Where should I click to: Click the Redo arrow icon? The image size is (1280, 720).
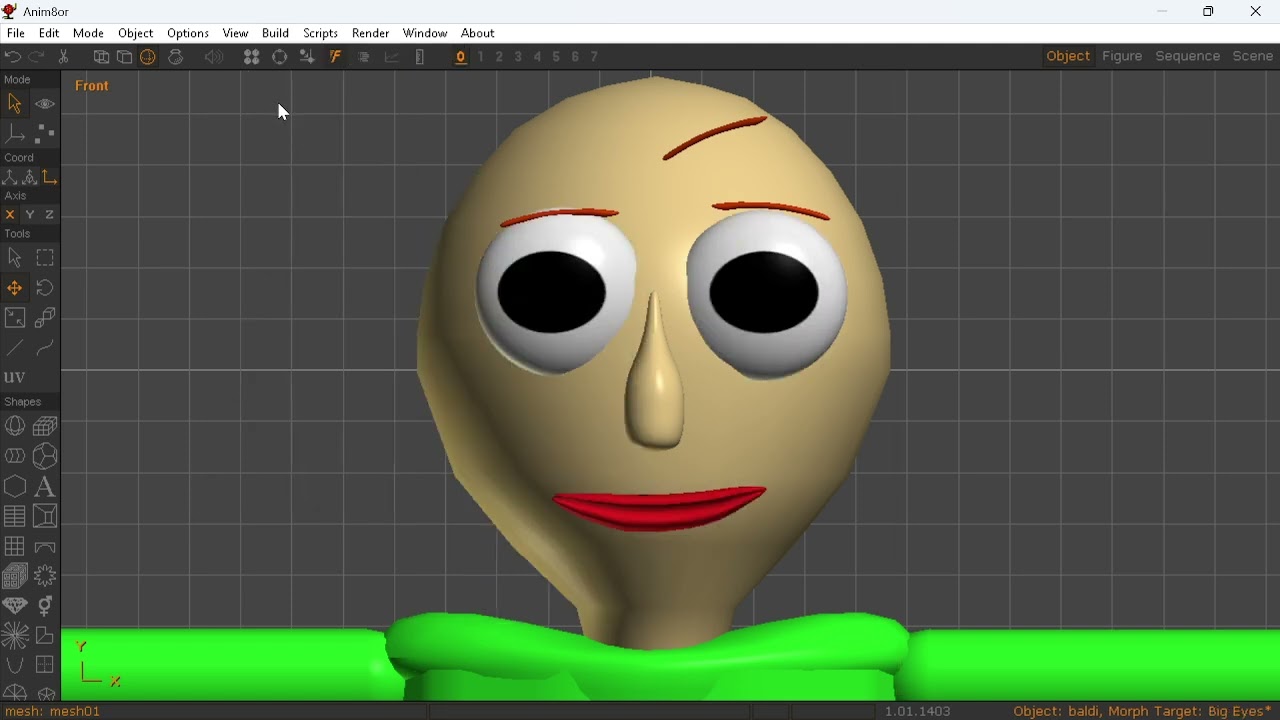37,57
